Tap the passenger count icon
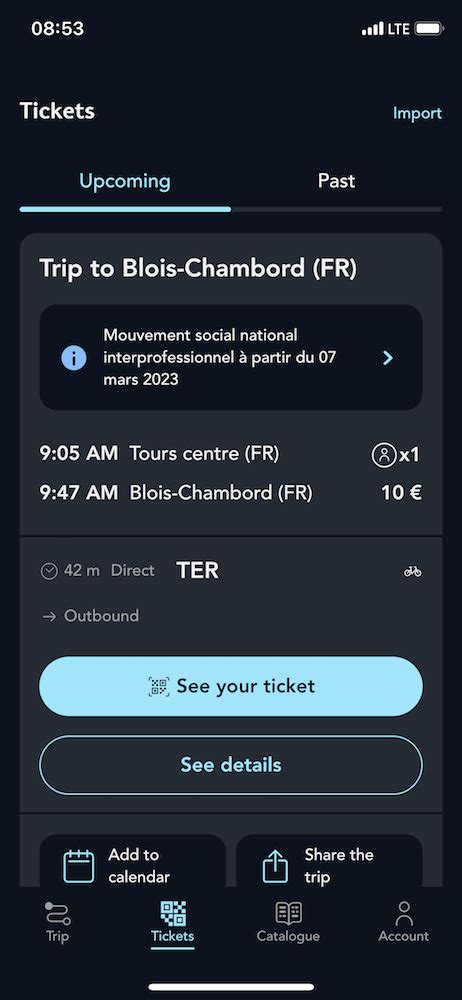 pos(384,455)
